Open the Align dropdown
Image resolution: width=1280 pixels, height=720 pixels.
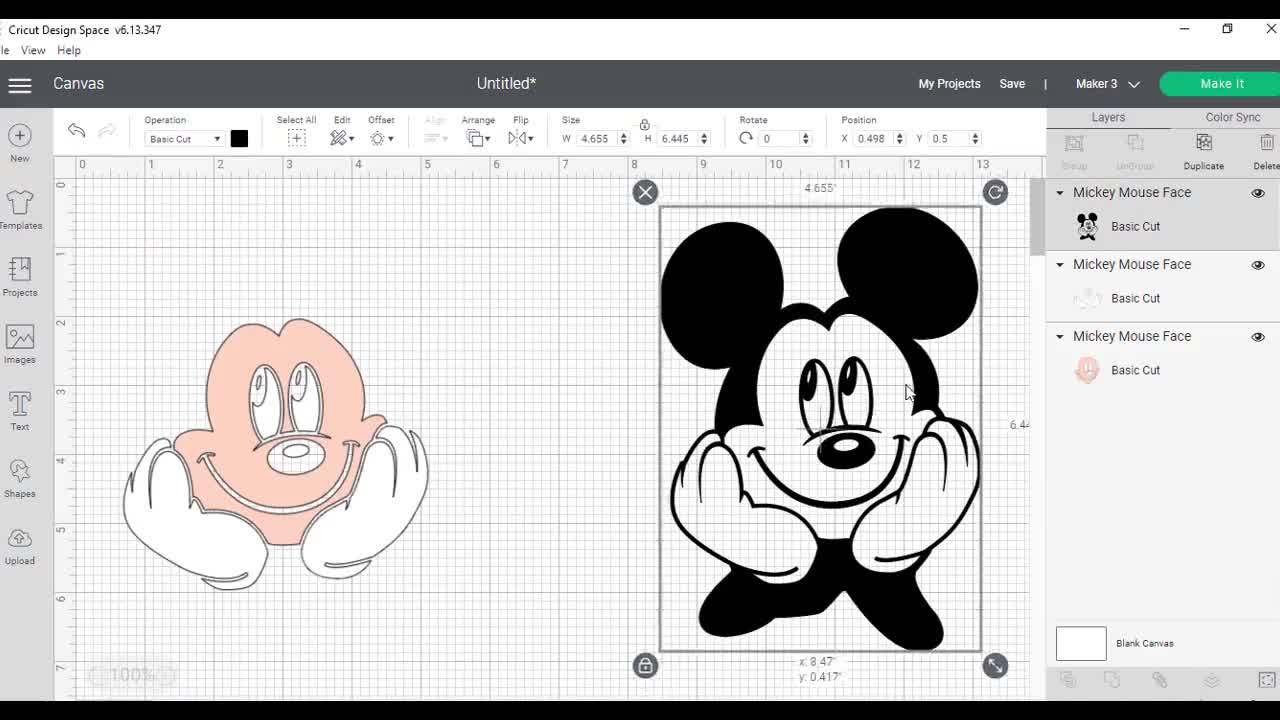pyautogui.click(x=435, y=138)
